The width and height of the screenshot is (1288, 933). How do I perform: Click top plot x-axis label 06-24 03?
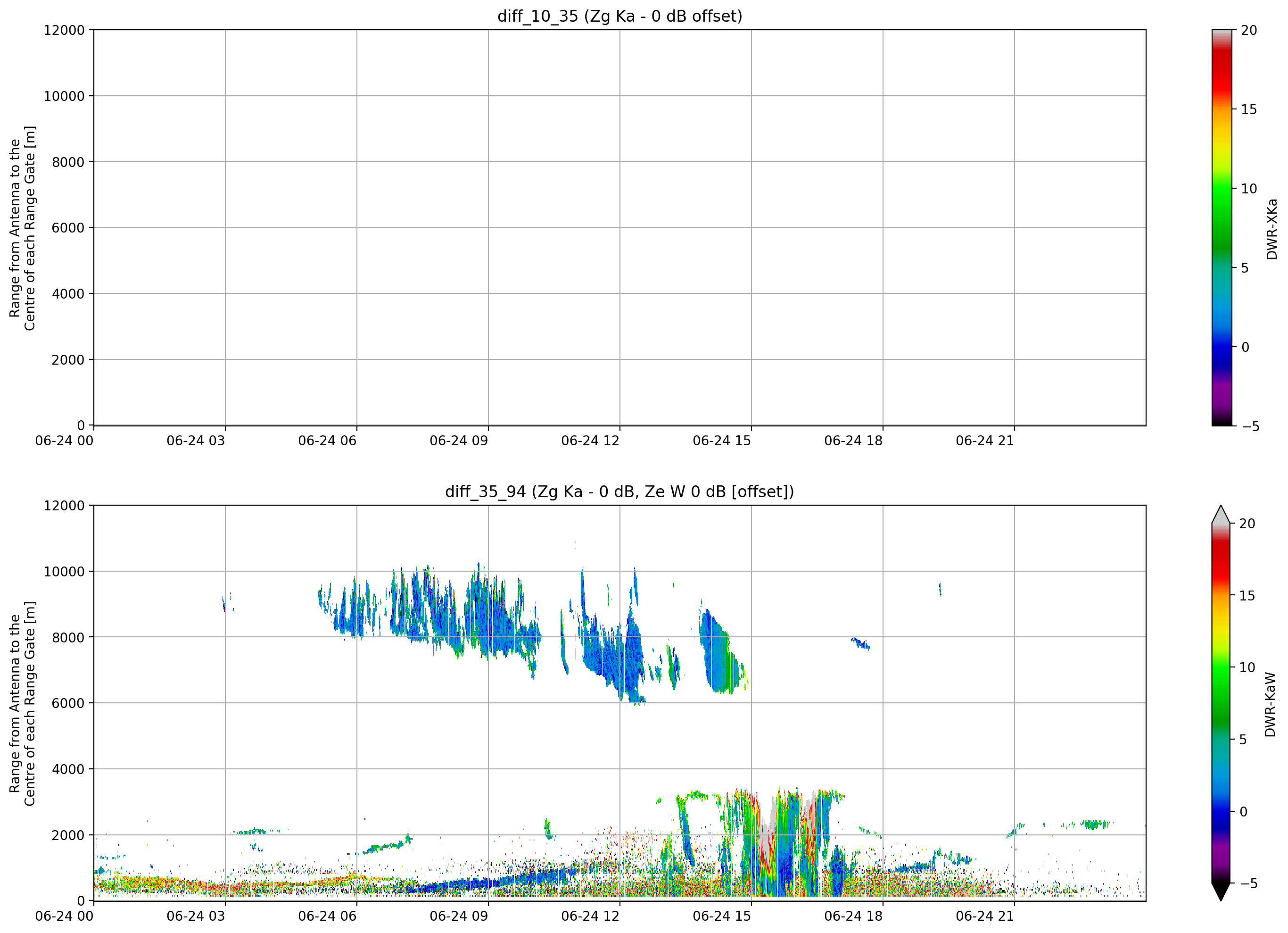(x=195, y=441)
